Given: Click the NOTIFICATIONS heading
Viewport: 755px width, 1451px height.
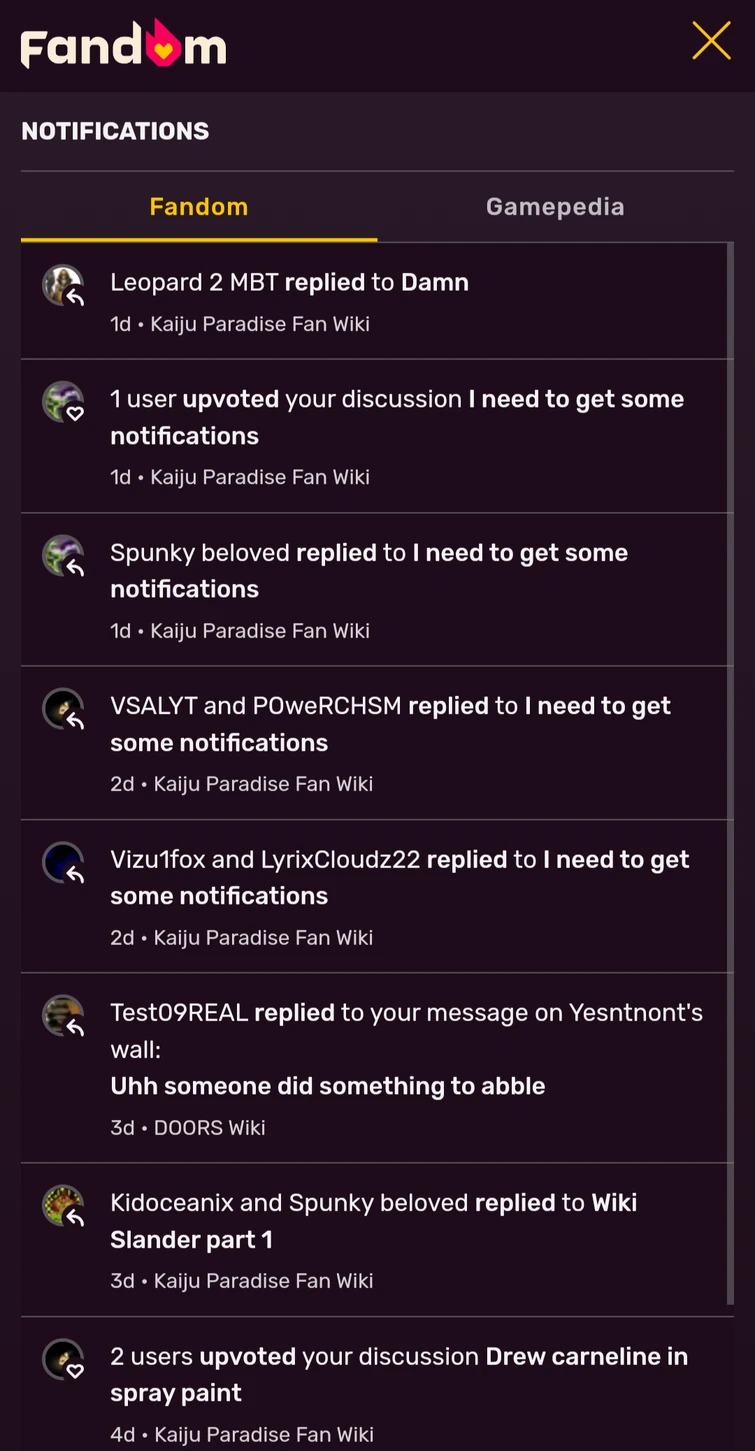Looking at the screenshot, I should point(115,131).
